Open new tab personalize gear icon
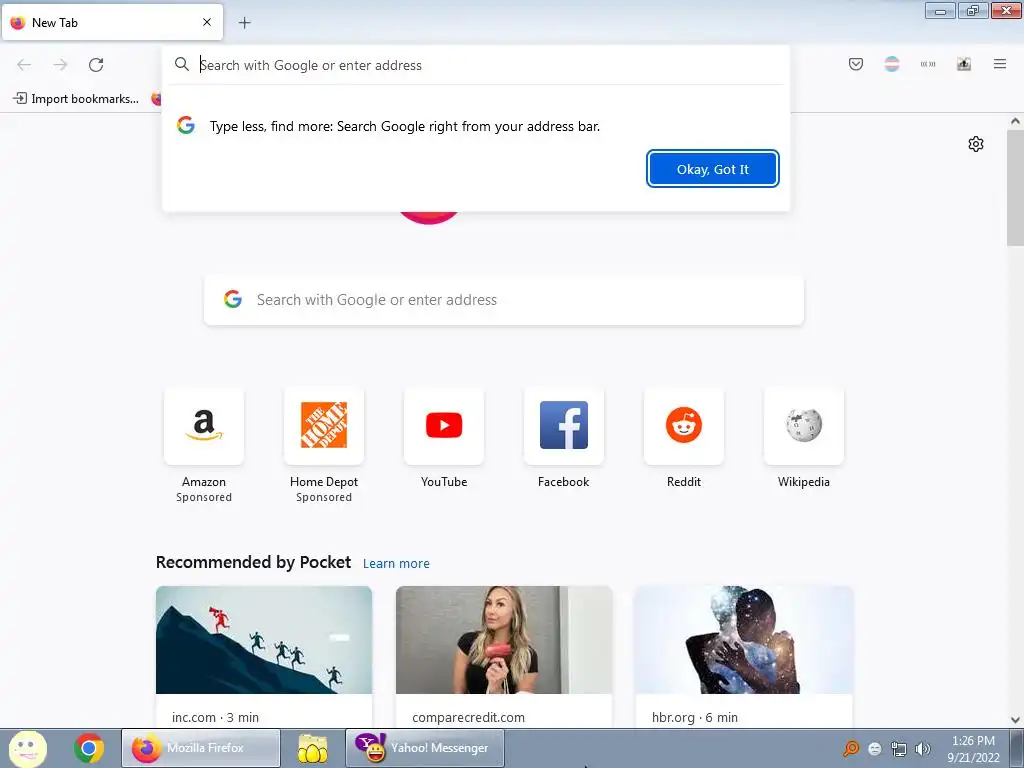Viewport: 1024px width, 768px height. click(x=976, y=144)
